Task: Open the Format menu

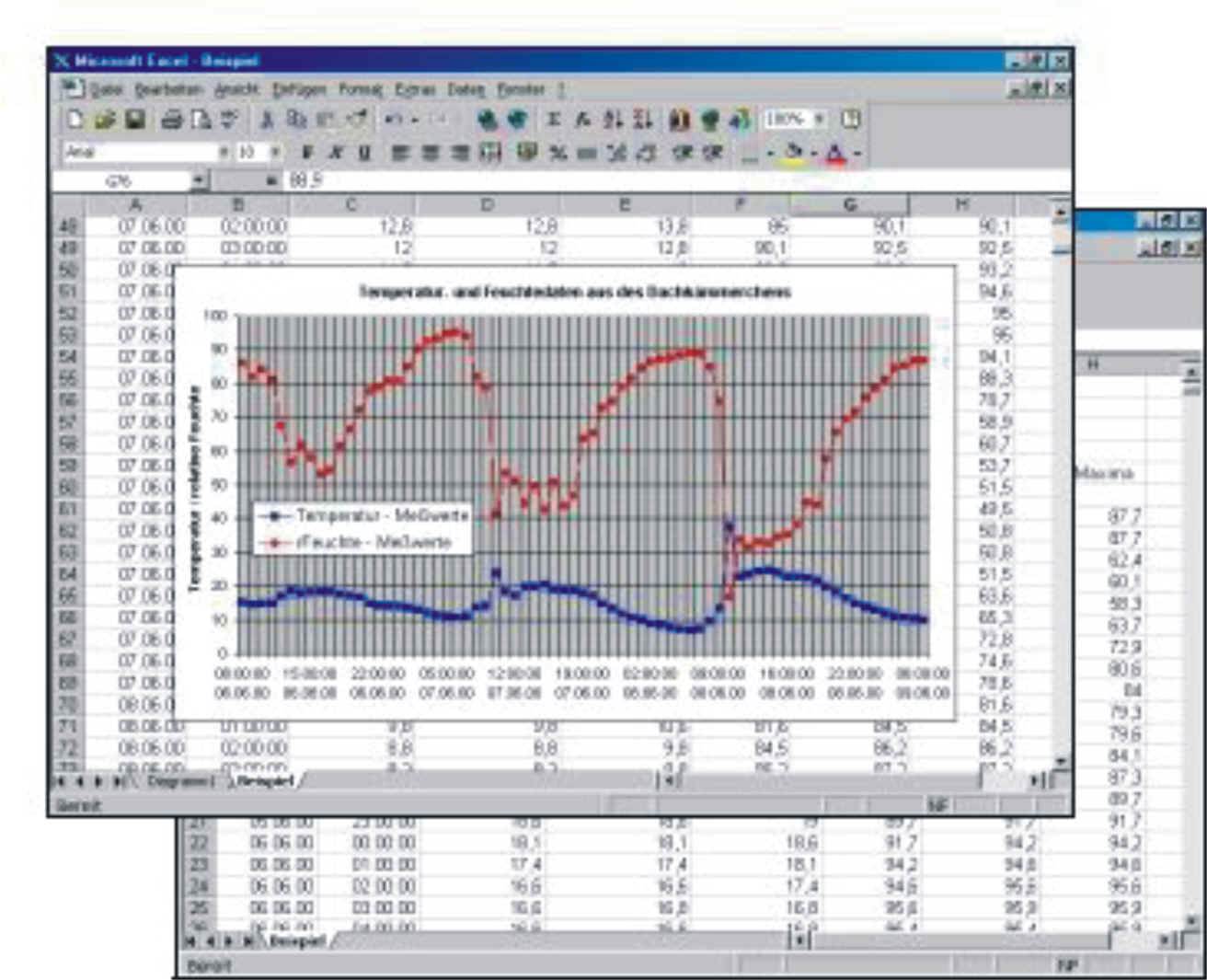Action: (360, 90)
